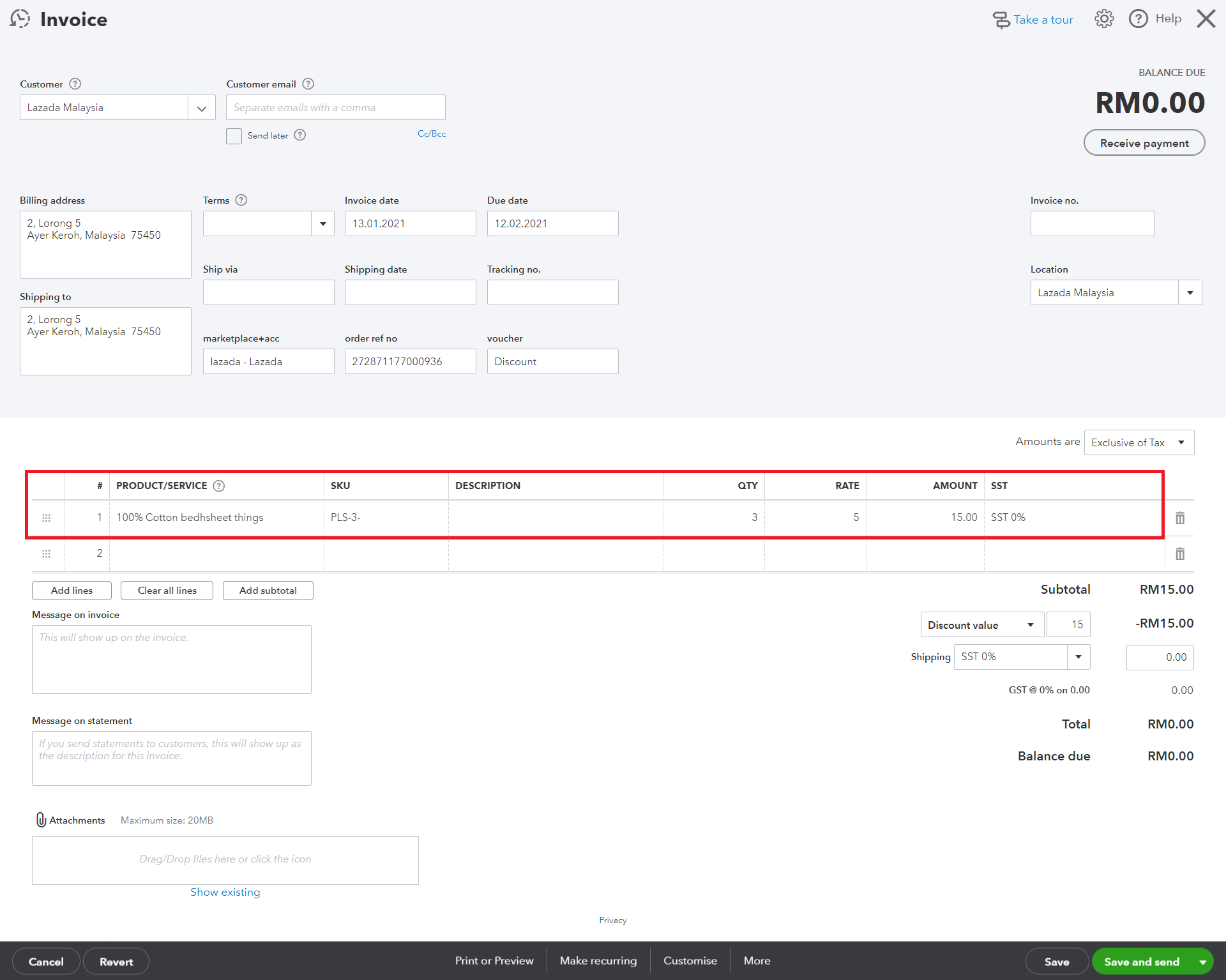Image resolution: width=1226 pixels, height=980 pixels.
Task: Show the Terms help tooltip icon
Action: pos(241,200)
